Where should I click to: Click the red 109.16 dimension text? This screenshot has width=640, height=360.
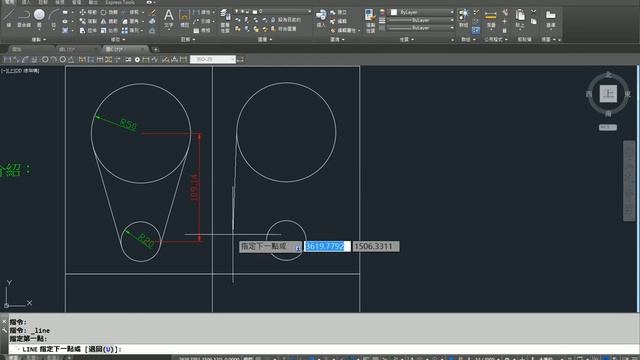tap(195, 188)
